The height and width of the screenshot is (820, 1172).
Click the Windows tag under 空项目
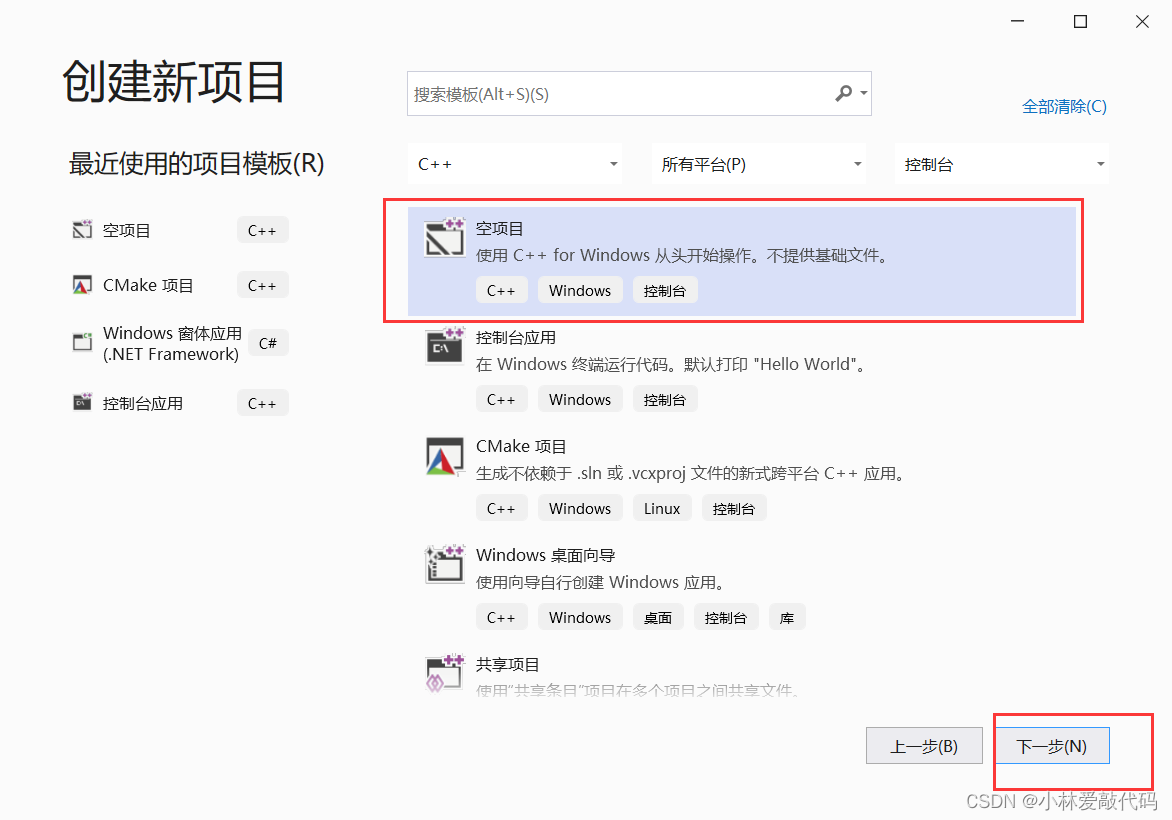tap(580, 291)
